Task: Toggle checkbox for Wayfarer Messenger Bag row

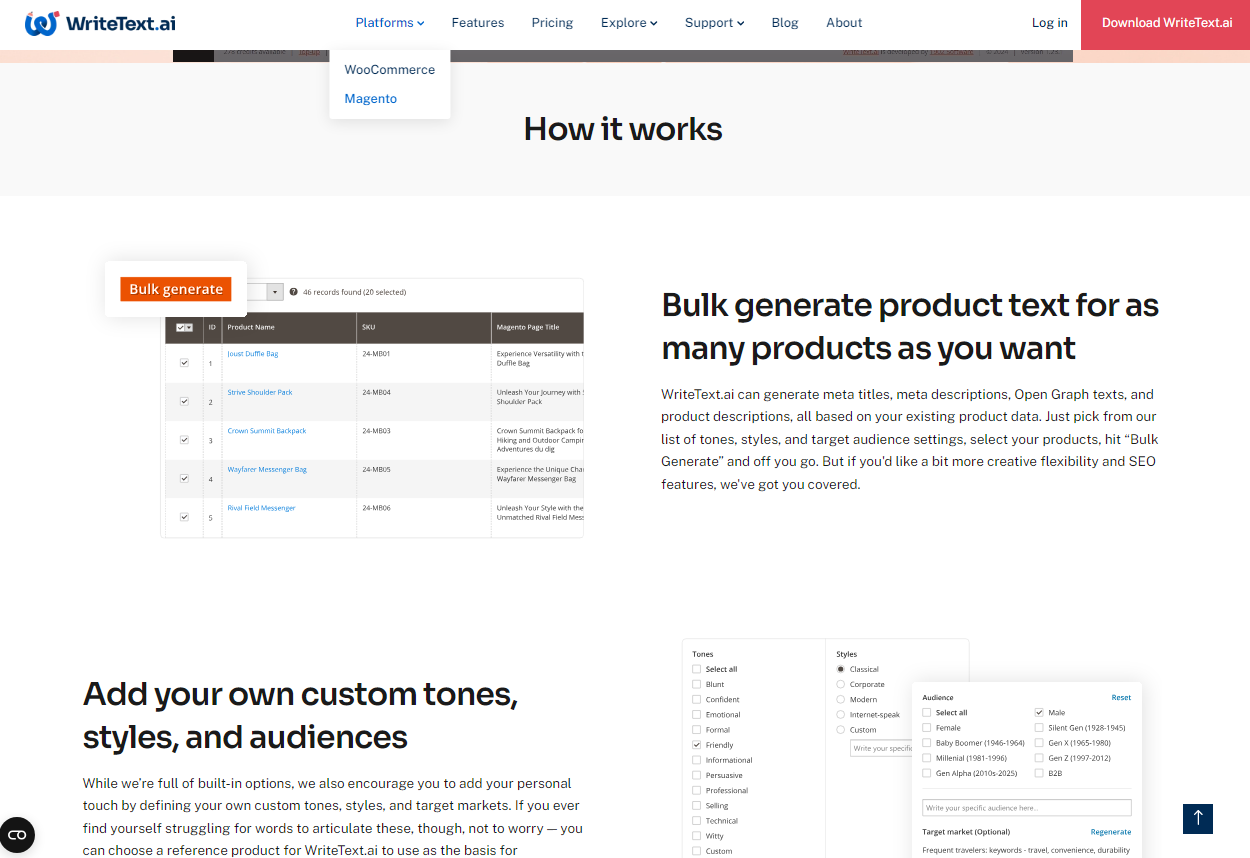Action: pyautogui.click(x=184, y=478)
